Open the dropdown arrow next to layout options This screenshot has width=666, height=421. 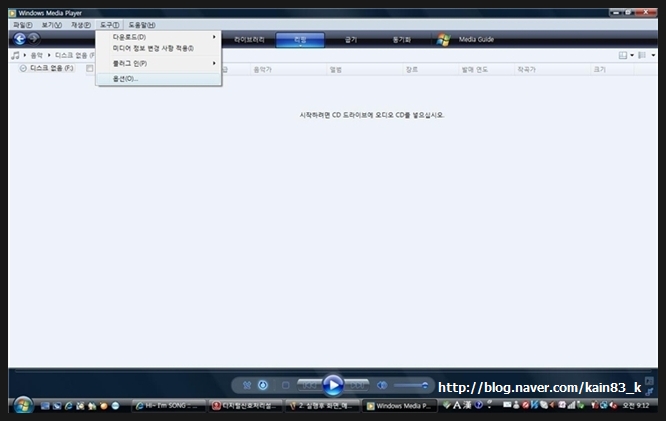click(632, 55)
